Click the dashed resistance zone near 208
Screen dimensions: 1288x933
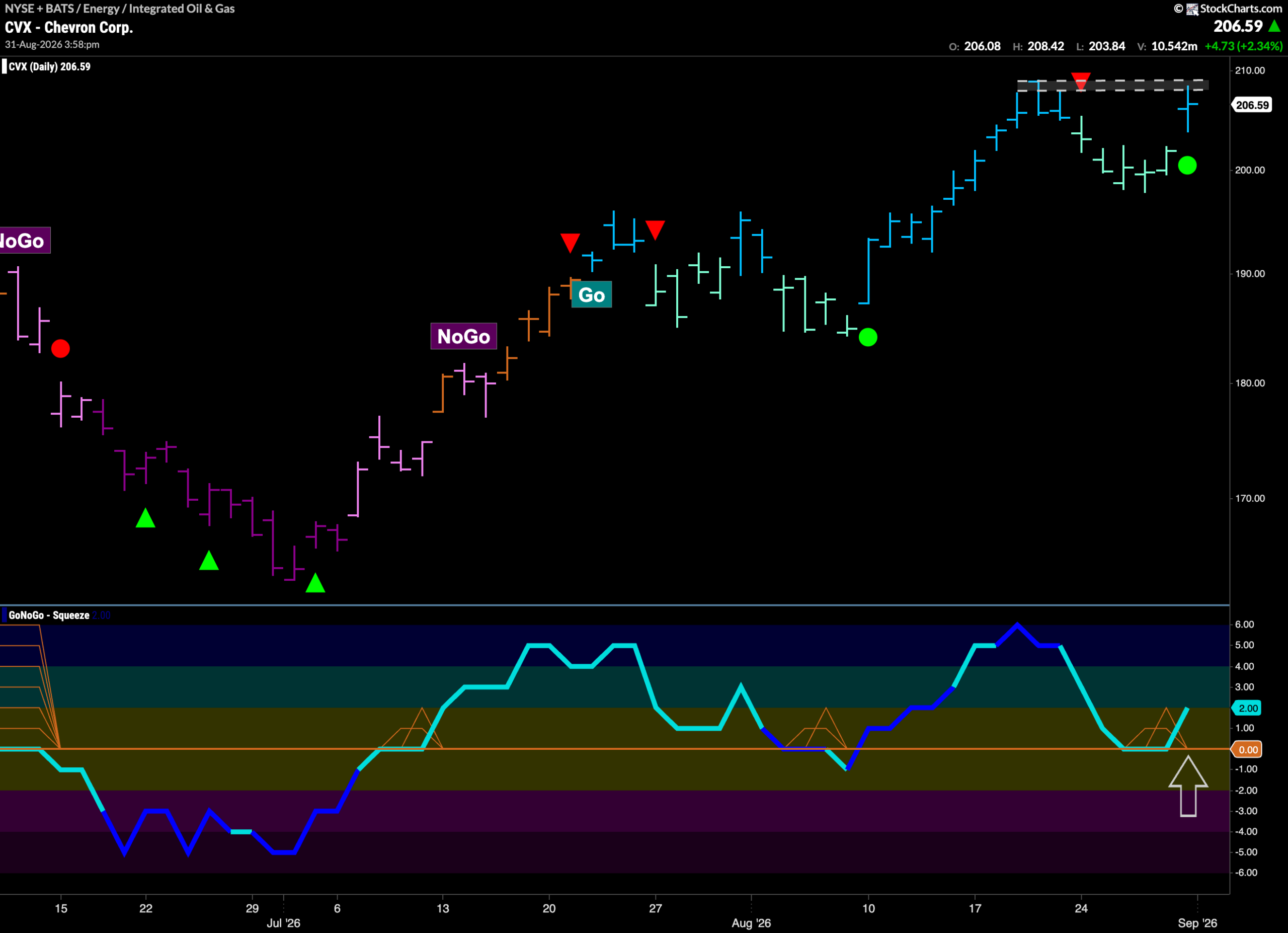(x=1112, y=85)
